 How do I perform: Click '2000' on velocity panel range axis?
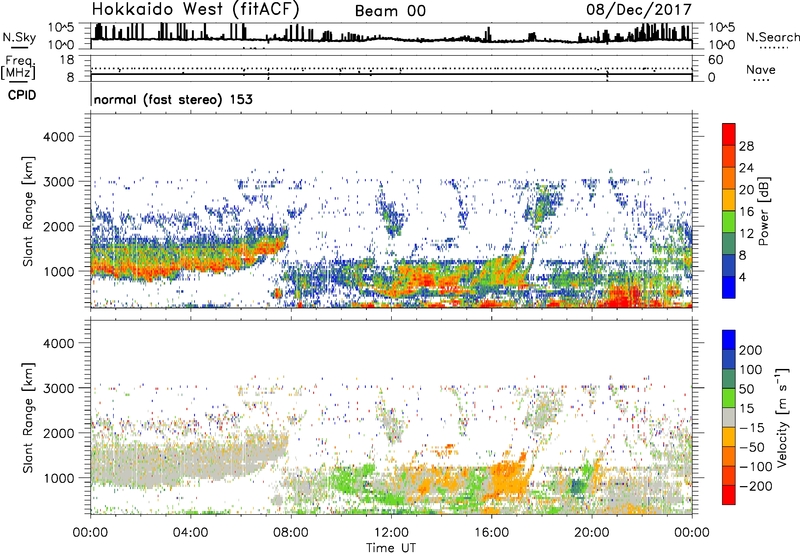click(x=58, y=433)
